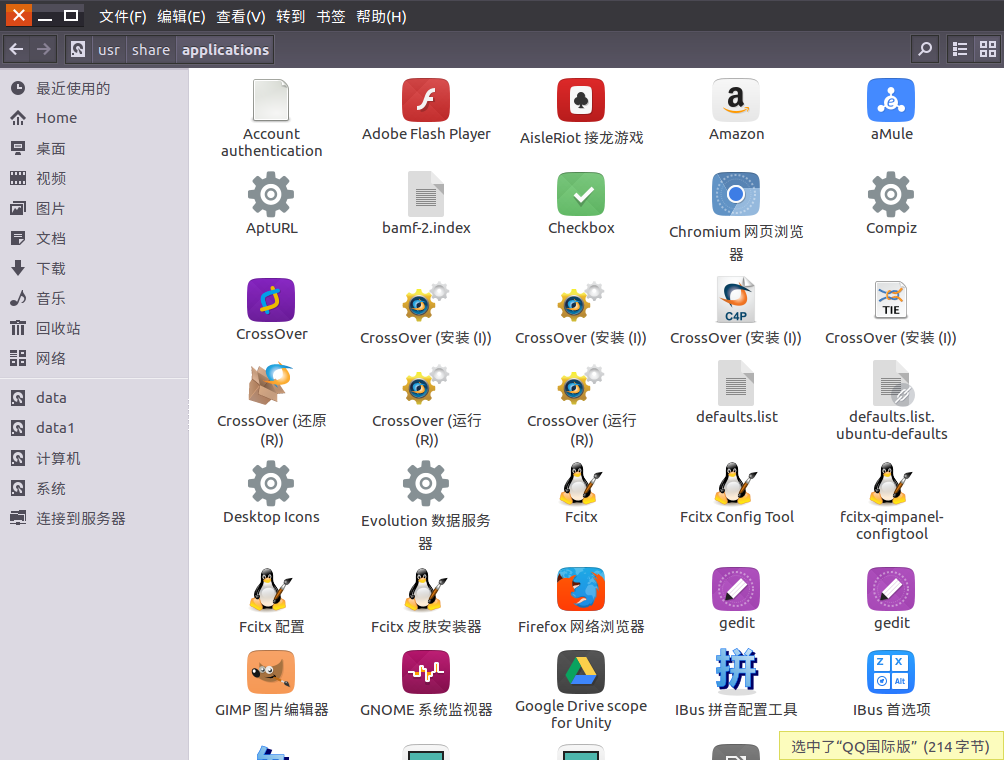Open 回收站 in the sidebar

click(x=94, y=328)
